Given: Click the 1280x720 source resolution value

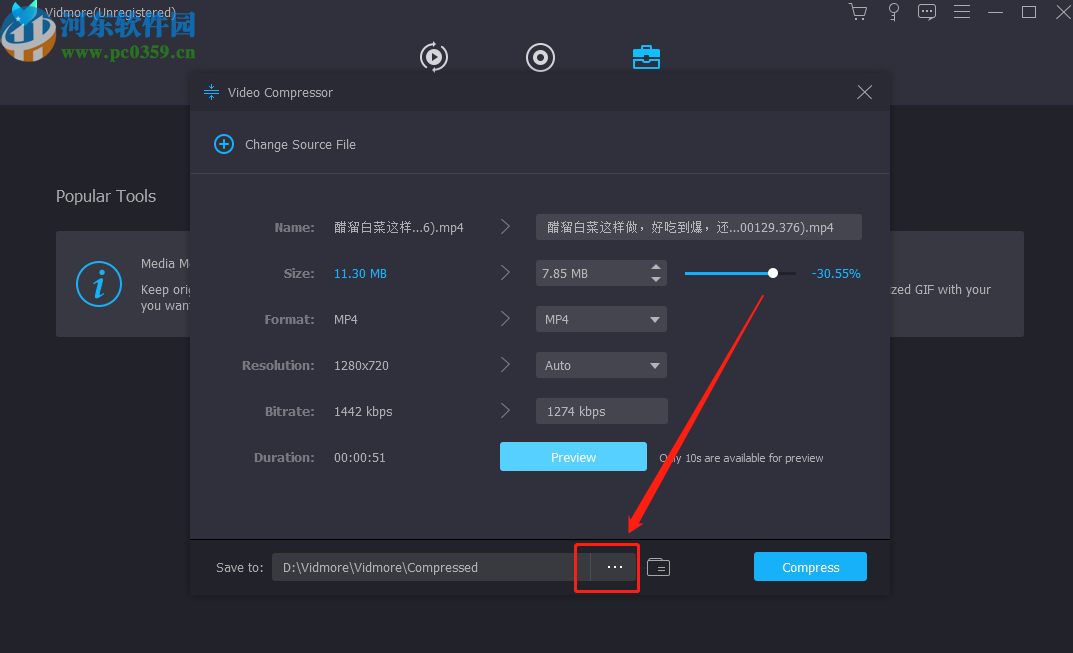Looking at the screenshot, I should (x=361, y=366).
